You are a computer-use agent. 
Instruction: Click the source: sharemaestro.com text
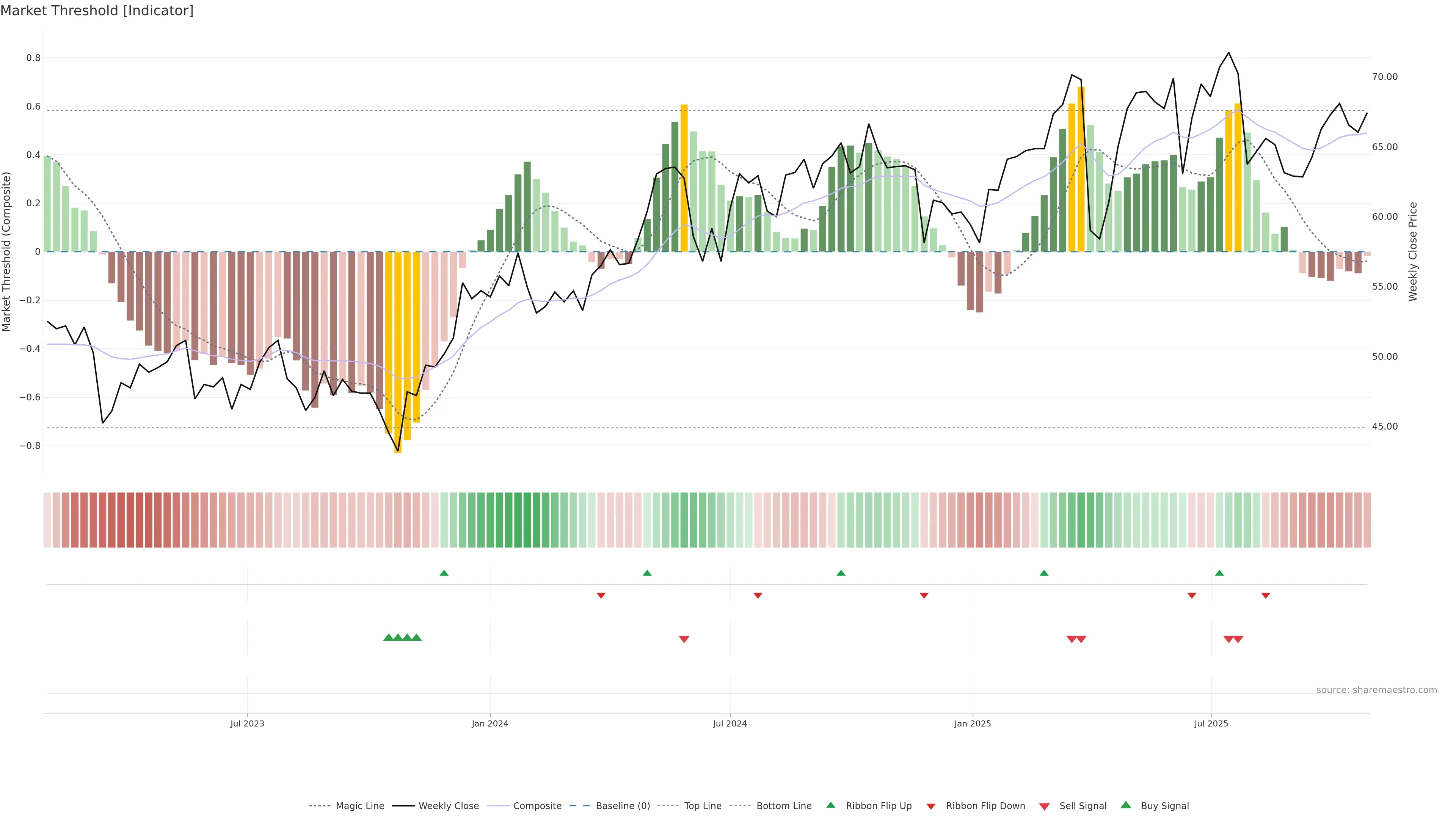click(1376, 690)
